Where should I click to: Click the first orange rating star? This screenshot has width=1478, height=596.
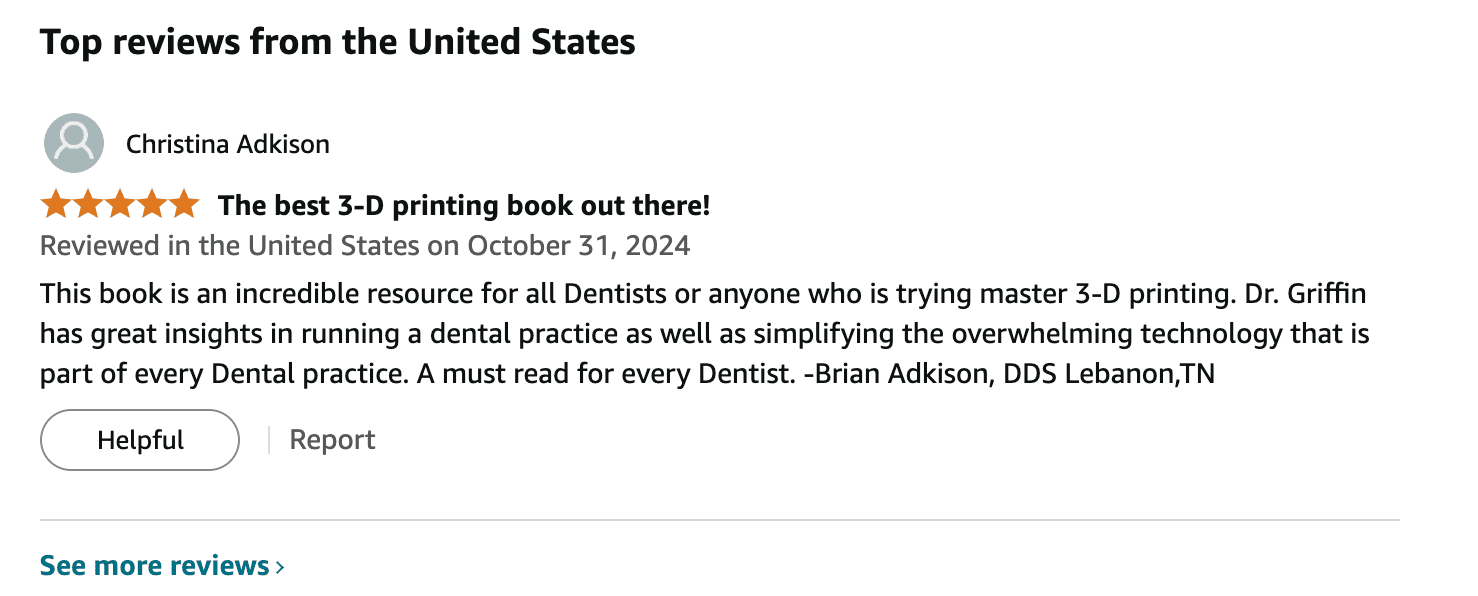[x=56, y=205]
